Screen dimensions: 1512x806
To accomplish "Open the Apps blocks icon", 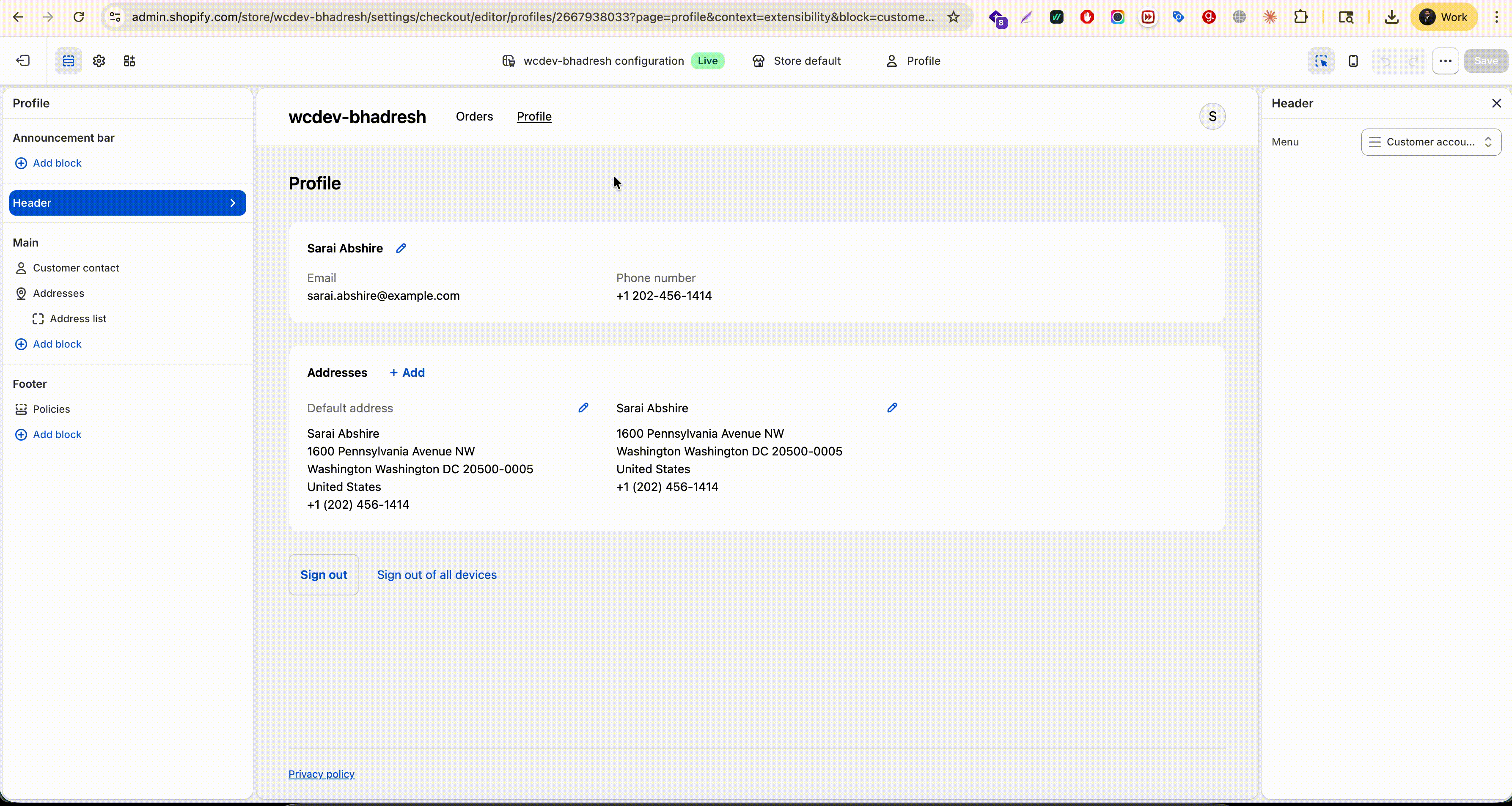I will coord(130,60).
